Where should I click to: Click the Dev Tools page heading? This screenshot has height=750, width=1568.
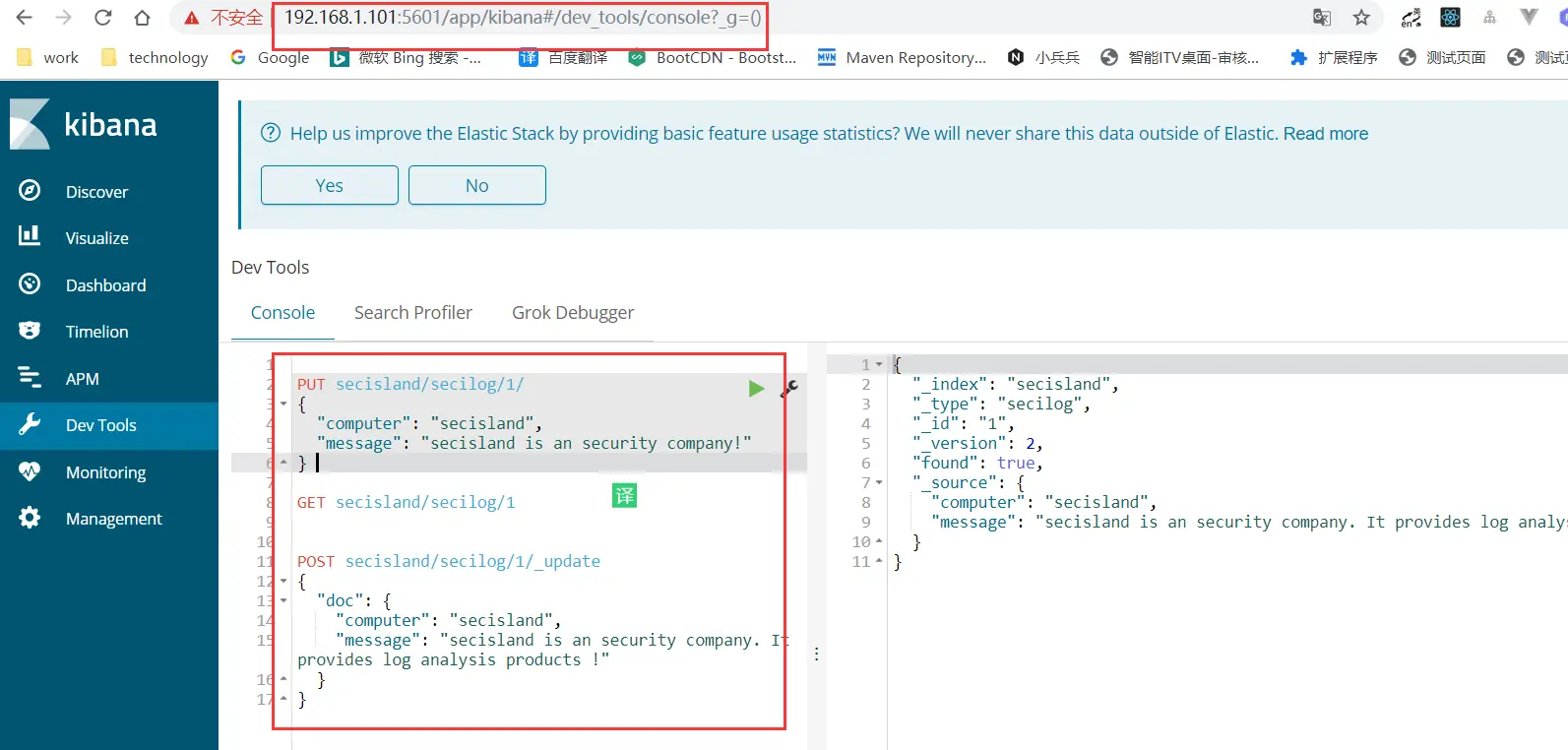click(x=271, y=268)
